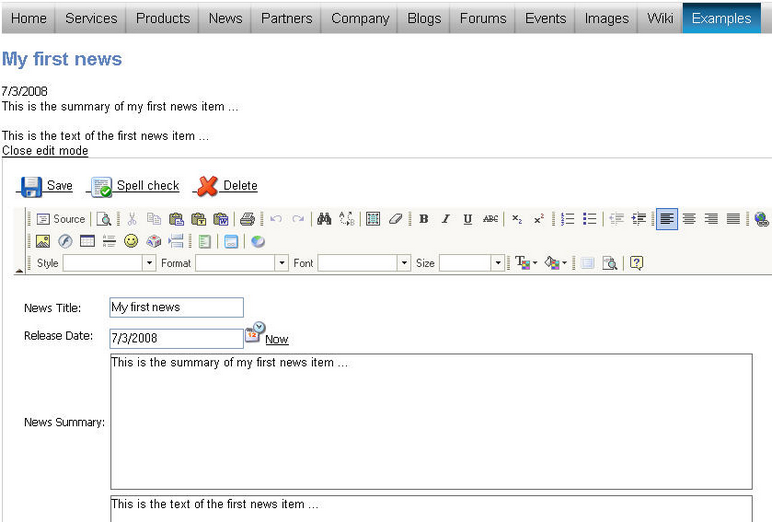772x522 pixels.
Task: Click the Bold formatting icon
Action: click(x=423, y=219)
